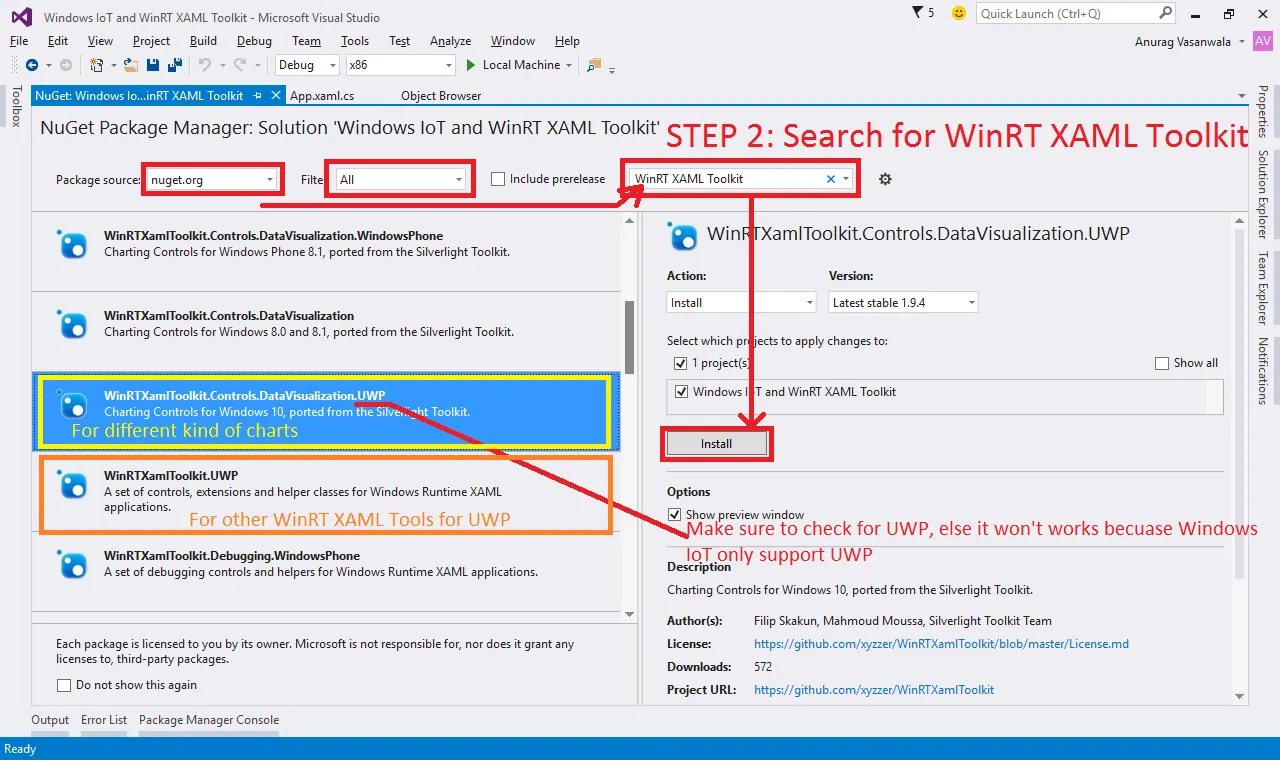This screenshot has height=760, width=1280.
Task: Switch to the App.xaml.cs tab
Action: (322, 96)
